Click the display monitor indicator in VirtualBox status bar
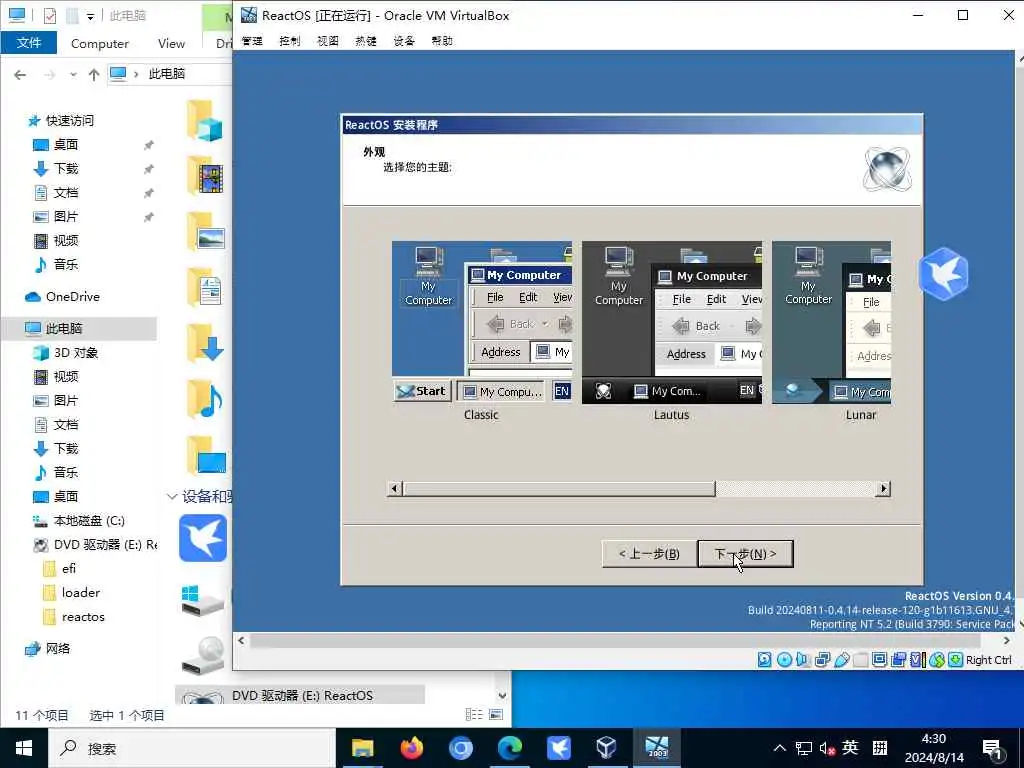Screen dimensions: 1024x768 [880, 660]
